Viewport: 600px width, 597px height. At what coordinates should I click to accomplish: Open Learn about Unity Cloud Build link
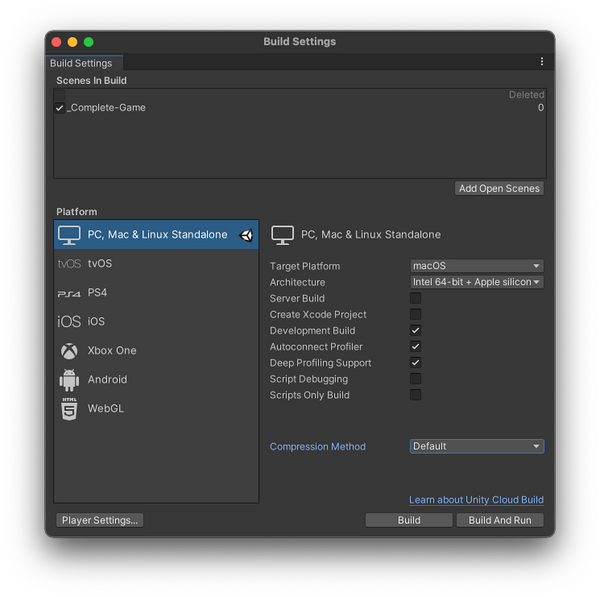pos(476,500)
